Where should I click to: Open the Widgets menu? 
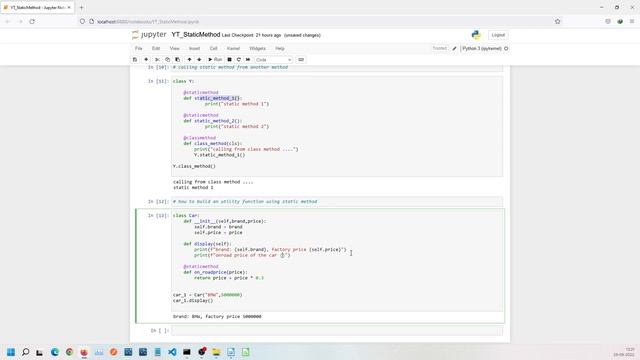coord(257,49)
